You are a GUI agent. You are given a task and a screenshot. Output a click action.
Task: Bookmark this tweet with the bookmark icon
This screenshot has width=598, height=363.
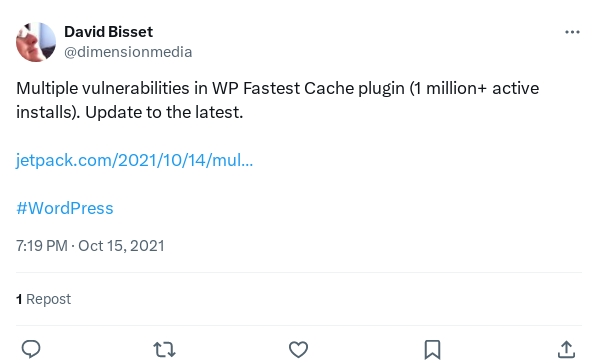tap(432, 350)
